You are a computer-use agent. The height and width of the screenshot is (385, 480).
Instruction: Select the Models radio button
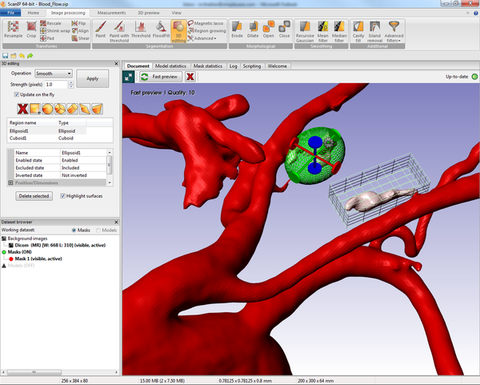click(x=98, y=230)
